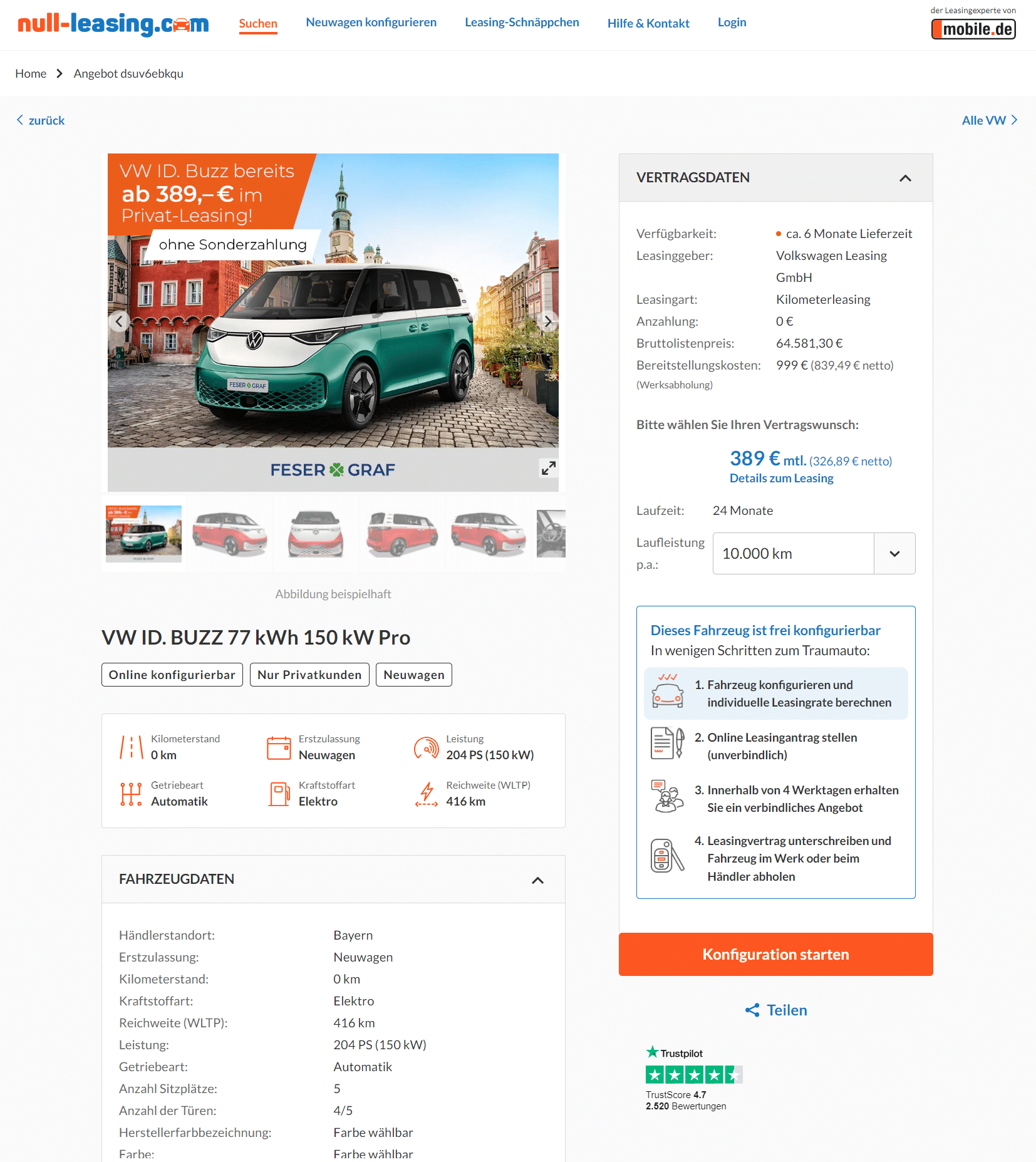The width and height of the screenshot is (1036, 1162).
Task: Share offer via Teilen
Action: pyautogui.click(x=787, y=1010)
